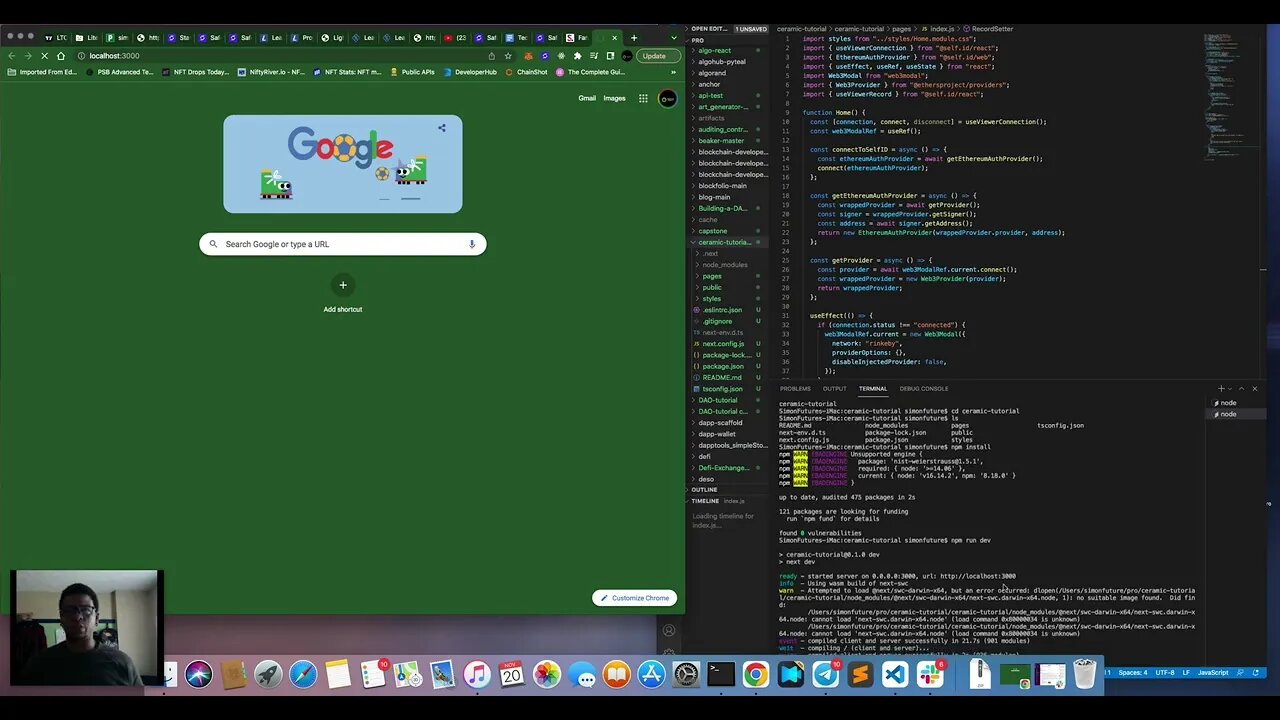Image resolution: width=1280 pixels, height=720 pixels.
Task: Open Trash in the Dock
Action: click(1085, 675)
